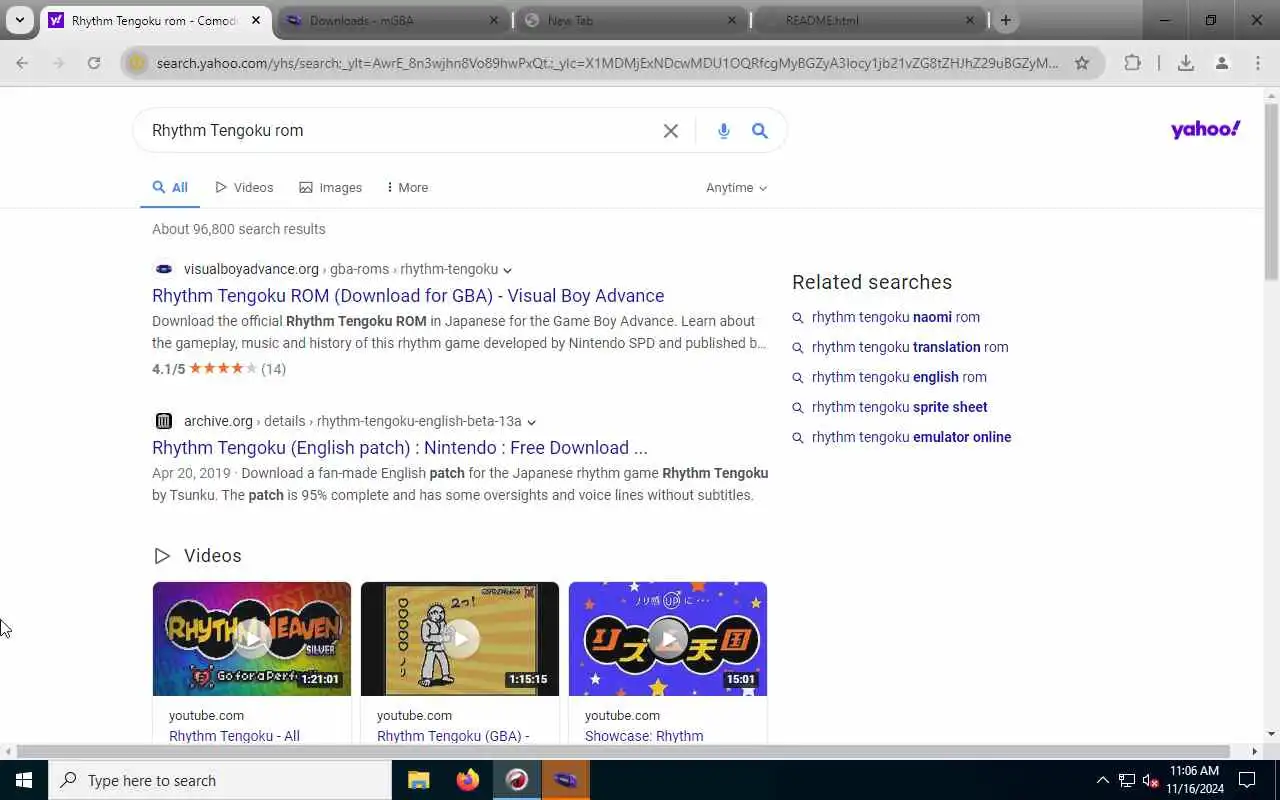Close the Rhythm Tengoku rom tab
Screen dimensions: 1280x800
pyautogui.click(x=256, y=20)
